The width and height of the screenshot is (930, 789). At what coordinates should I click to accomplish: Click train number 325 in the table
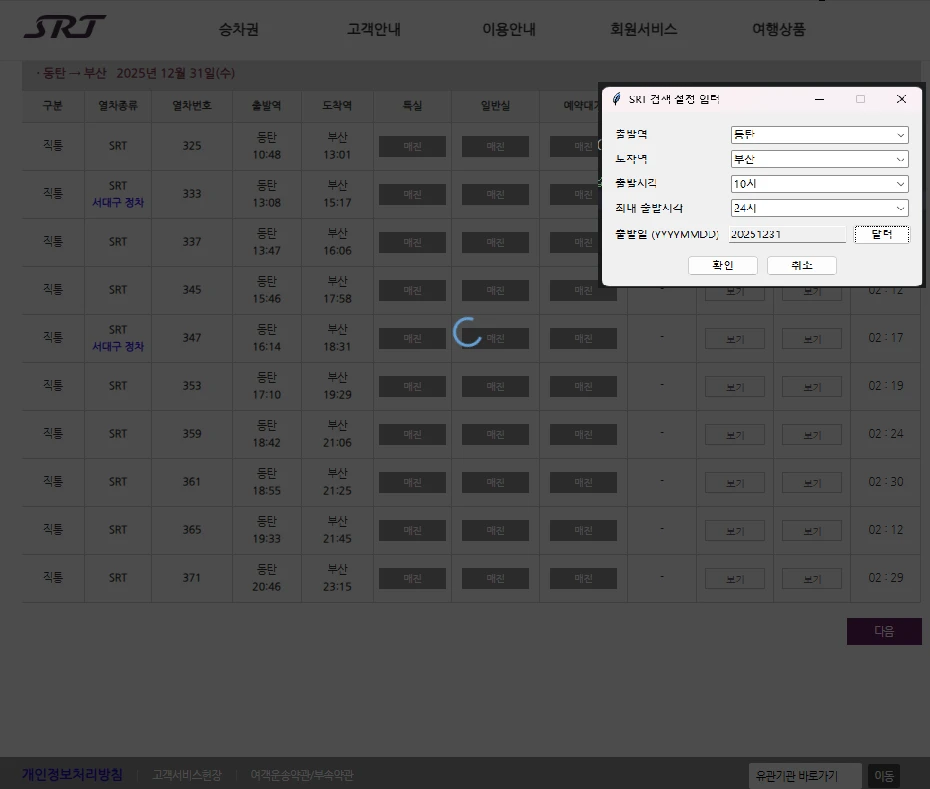(192, 145)
